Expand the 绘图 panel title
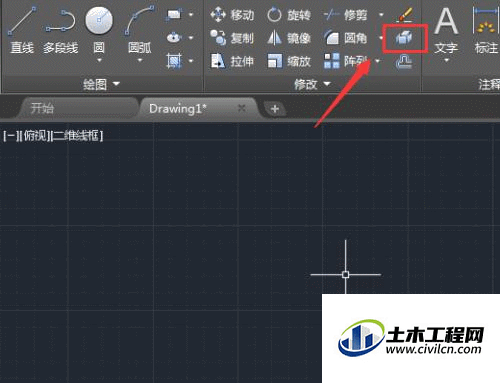Screen dimensions: 500x383 click(101, 84)
